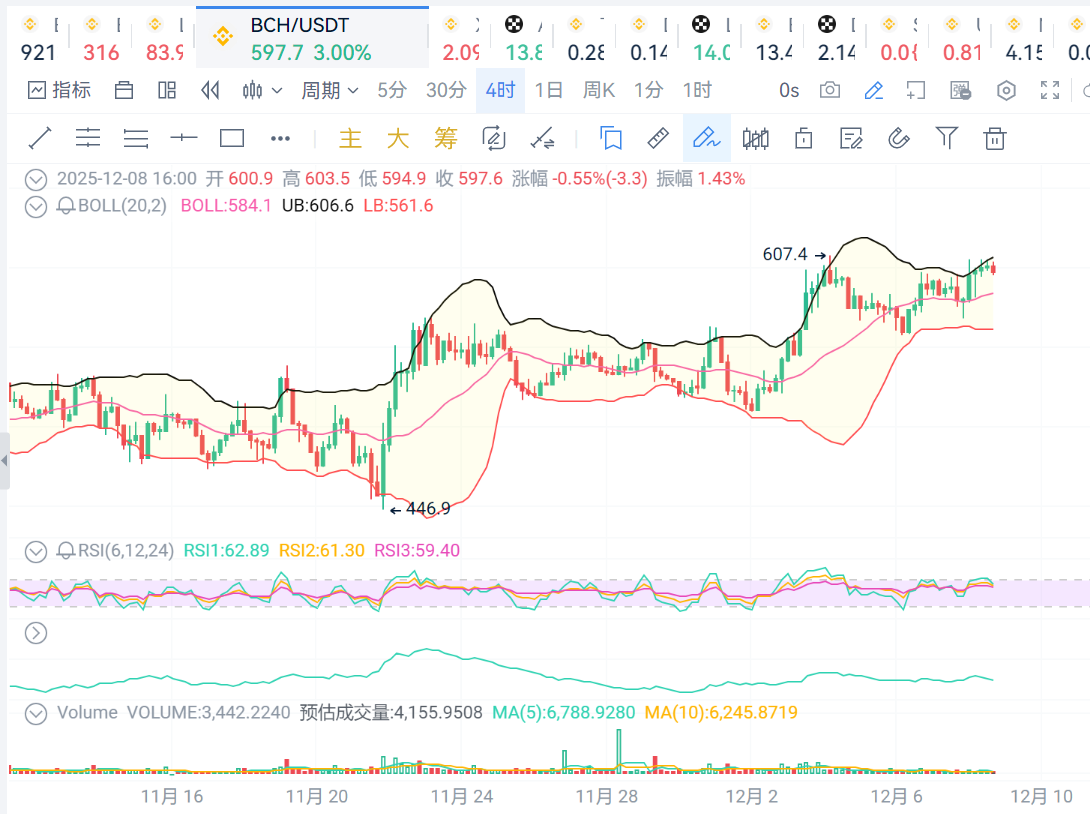Open the candlestick chart type dropdown
The height and width of the screenshot is (814, 1090).
coord(262,90)
